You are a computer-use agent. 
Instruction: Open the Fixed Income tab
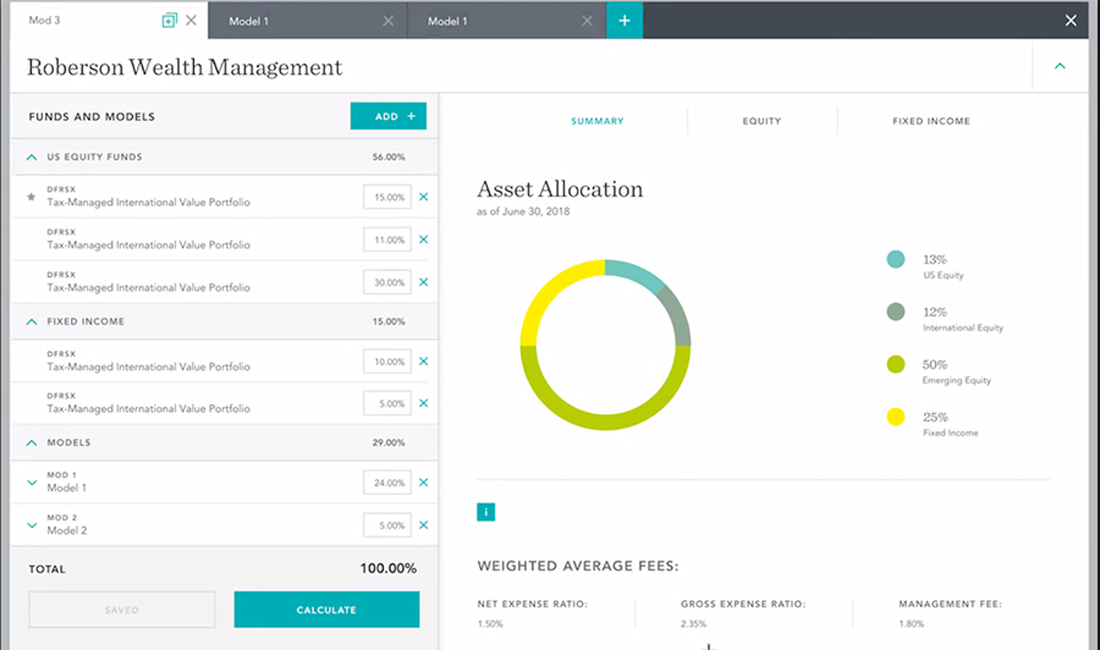(x=931, y=121)
